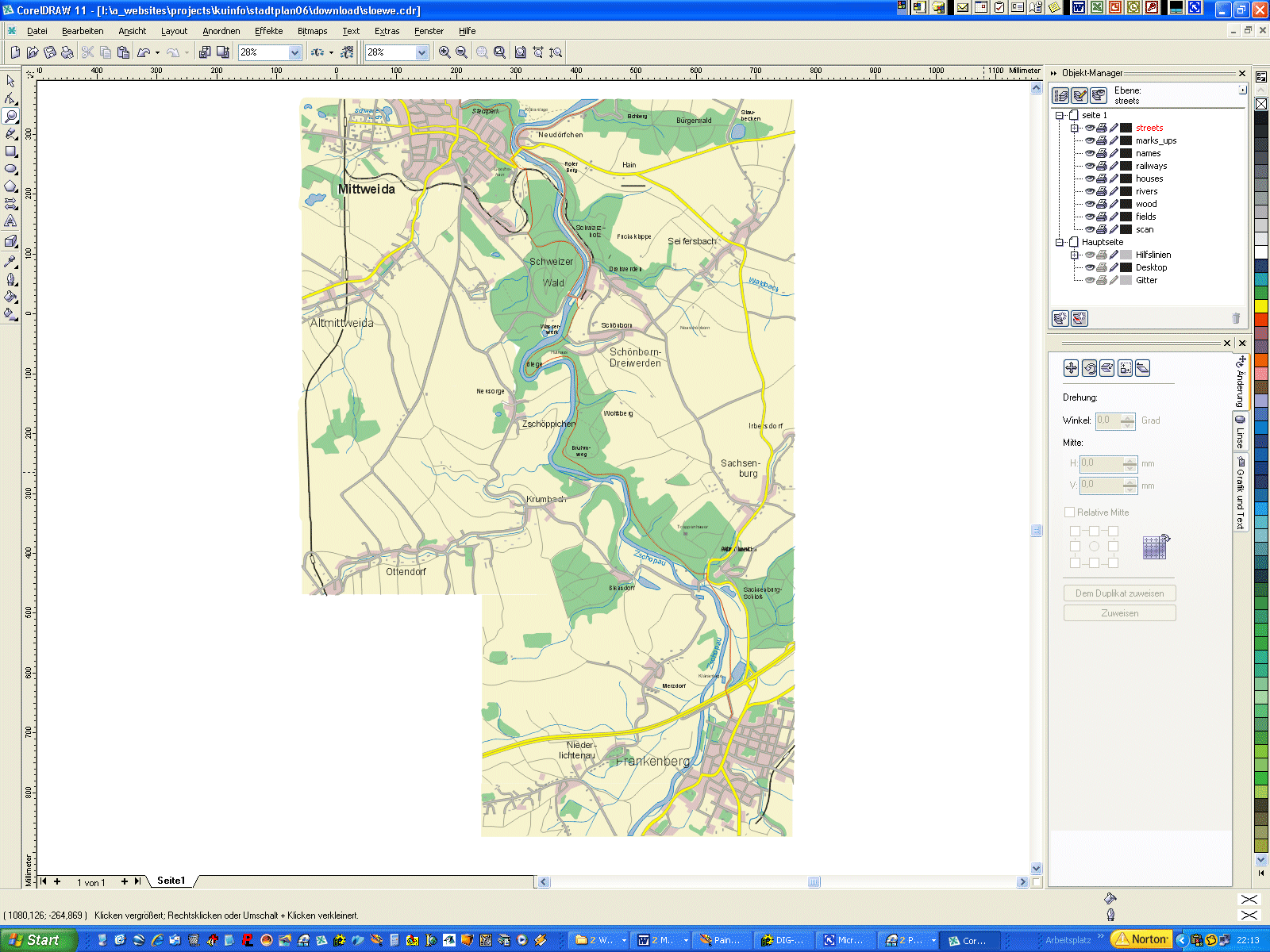The height and width of the screenshot is (952, 1270).
Task: Click the Zoom out magnifier icon
Action: pyautogui.click(x=461, y=52)
